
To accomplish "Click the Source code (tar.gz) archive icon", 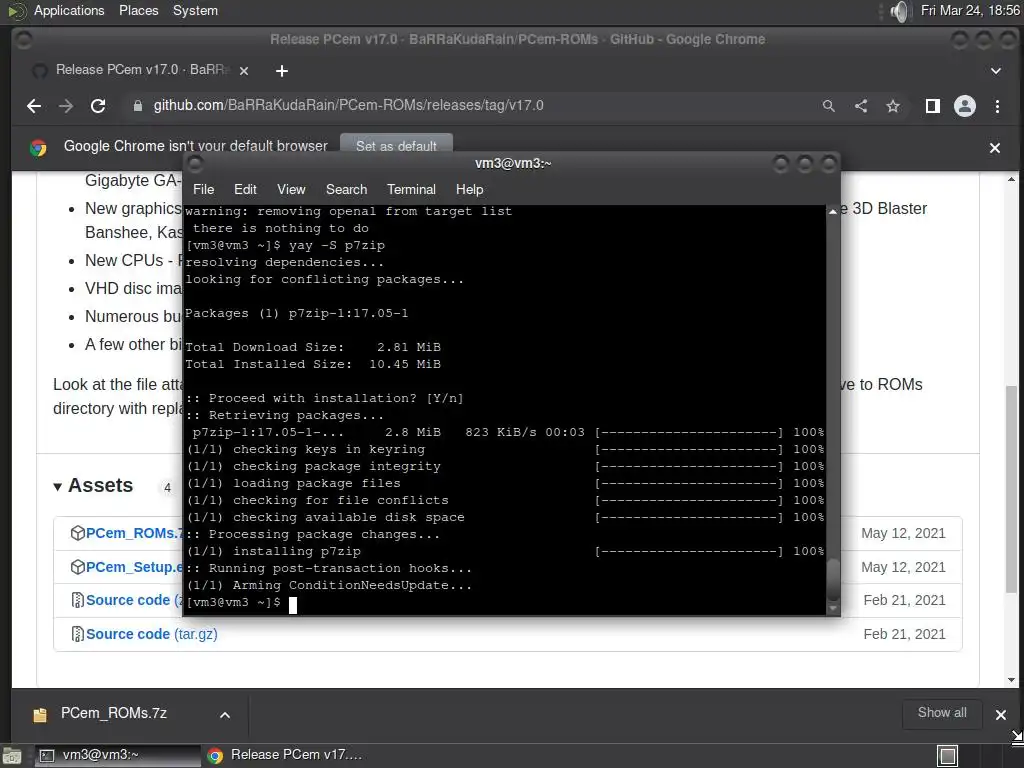I will point(77,633).
